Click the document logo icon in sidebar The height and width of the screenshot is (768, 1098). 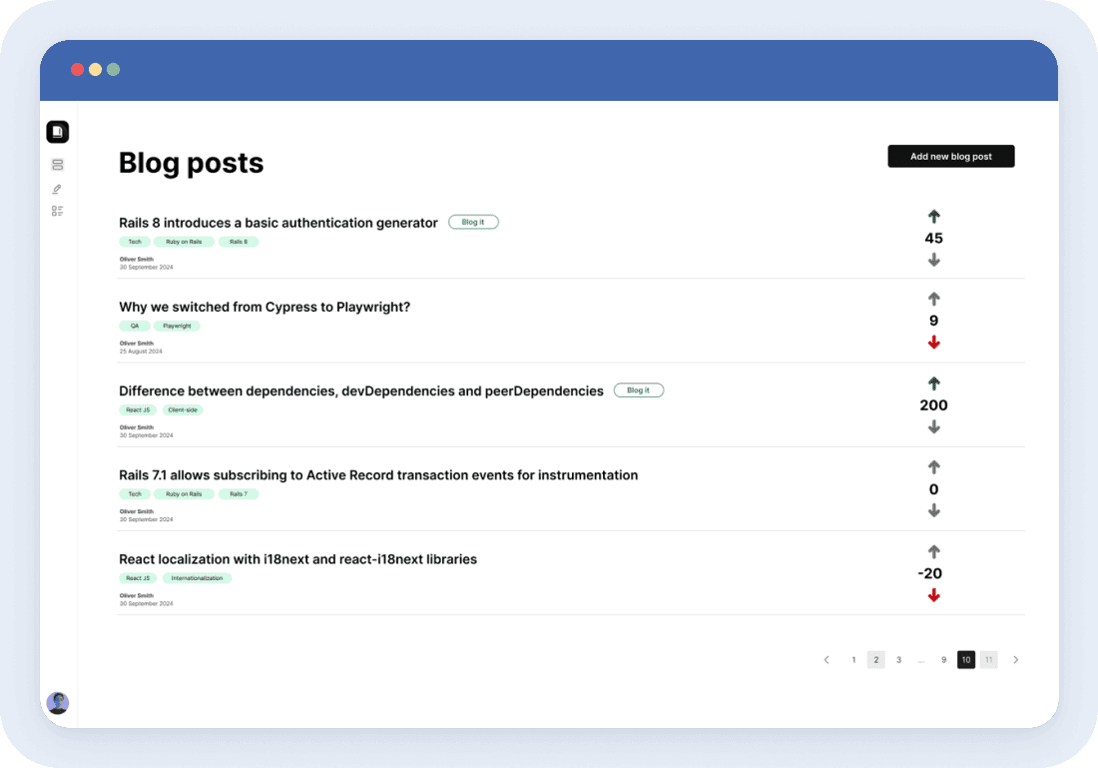pos(57,131)
